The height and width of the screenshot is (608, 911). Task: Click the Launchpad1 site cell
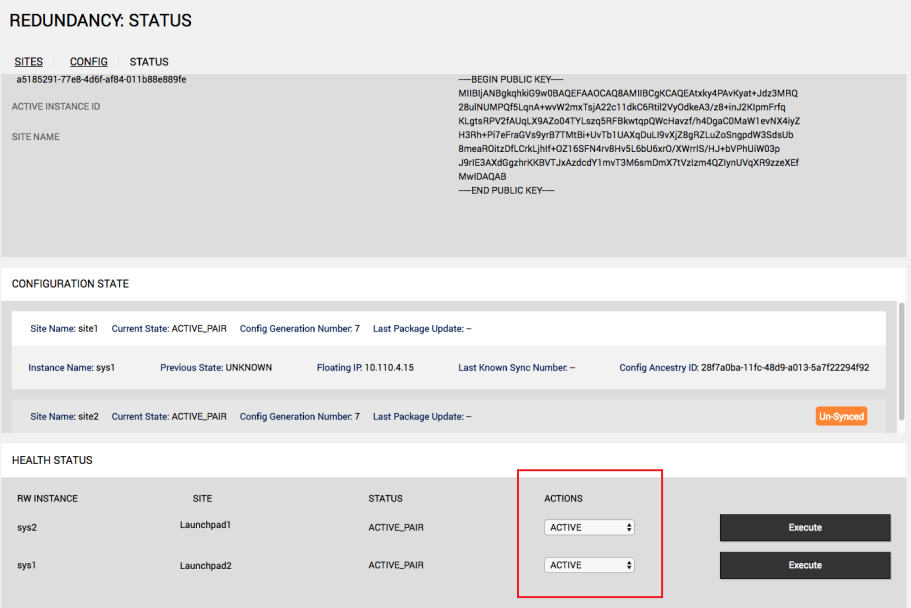(205, 525)
